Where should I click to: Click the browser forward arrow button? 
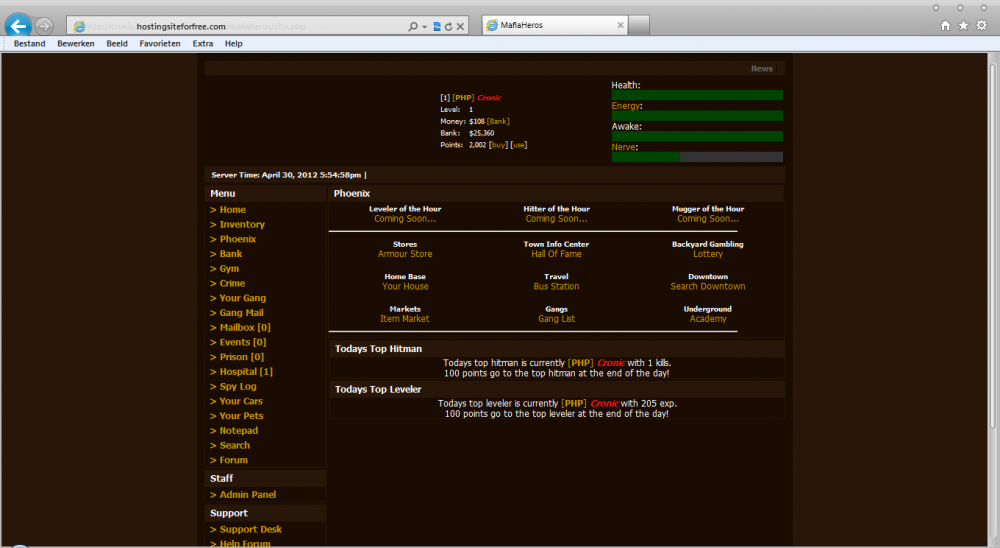(x=44, y=27)
